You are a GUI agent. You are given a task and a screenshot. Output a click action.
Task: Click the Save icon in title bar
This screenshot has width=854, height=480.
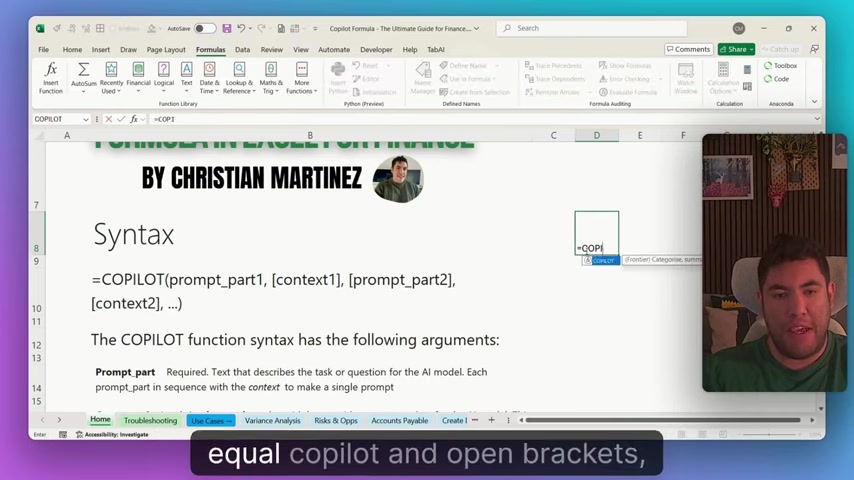(x=227, y=28)
